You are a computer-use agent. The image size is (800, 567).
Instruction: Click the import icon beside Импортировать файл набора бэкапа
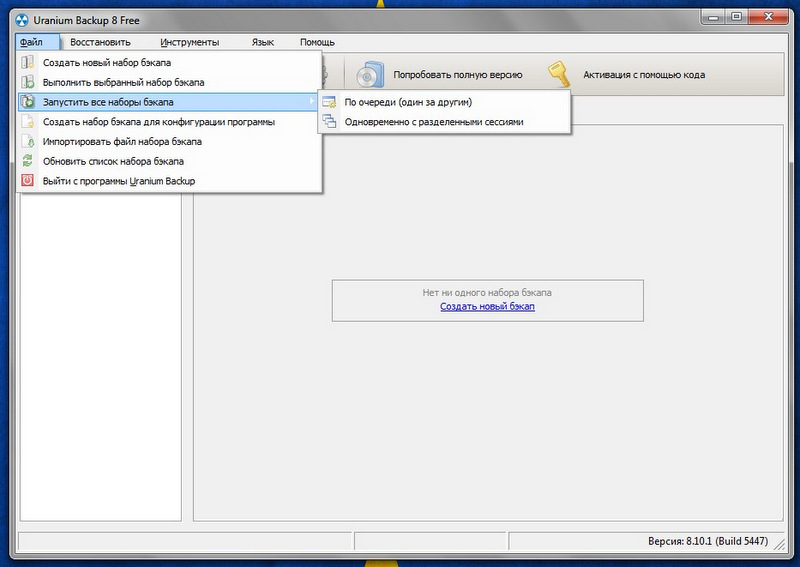point(28,141)
